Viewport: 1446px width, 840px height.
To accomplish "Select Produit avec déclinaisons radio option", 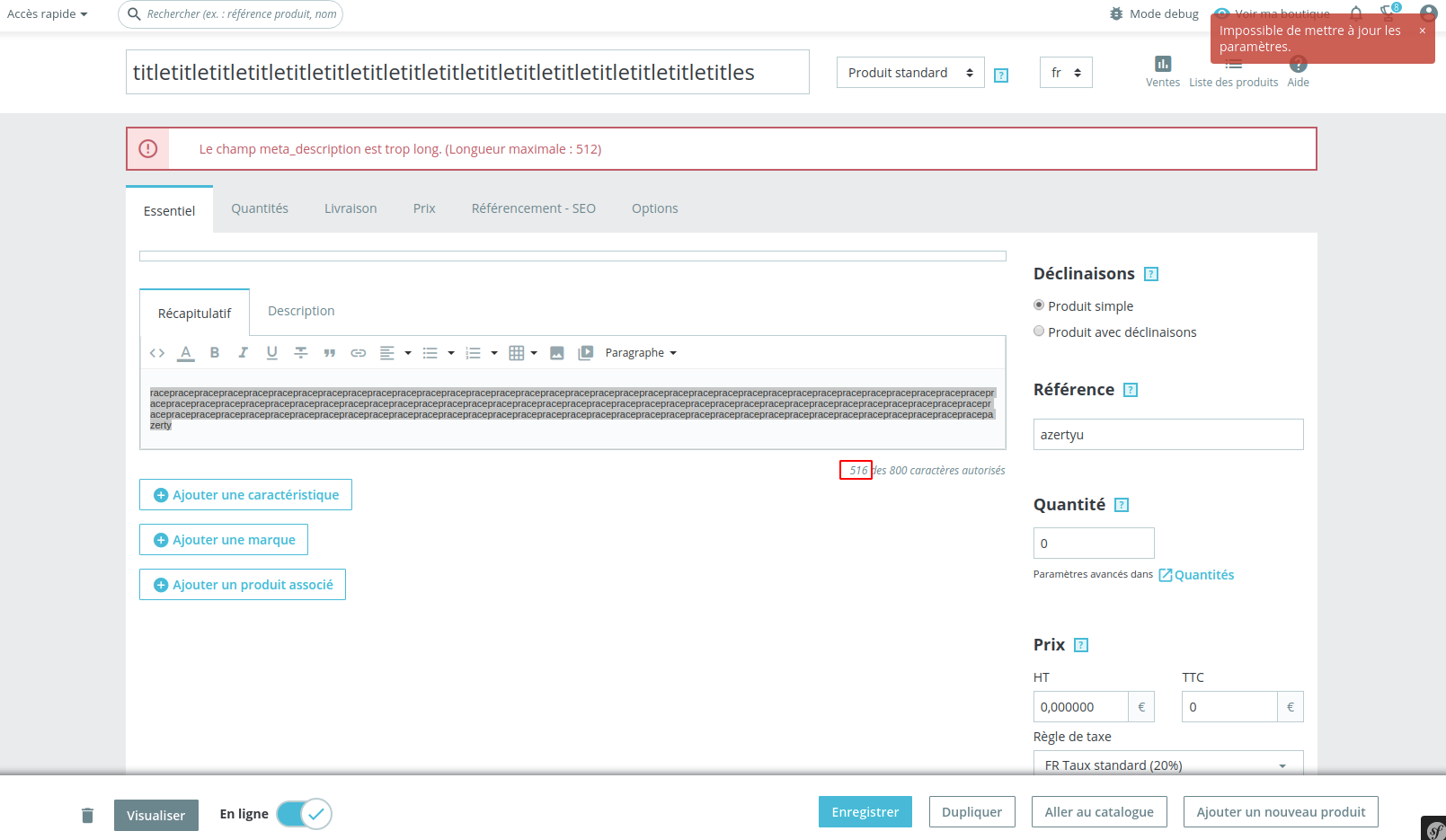I will click(x=1039, y=332).
